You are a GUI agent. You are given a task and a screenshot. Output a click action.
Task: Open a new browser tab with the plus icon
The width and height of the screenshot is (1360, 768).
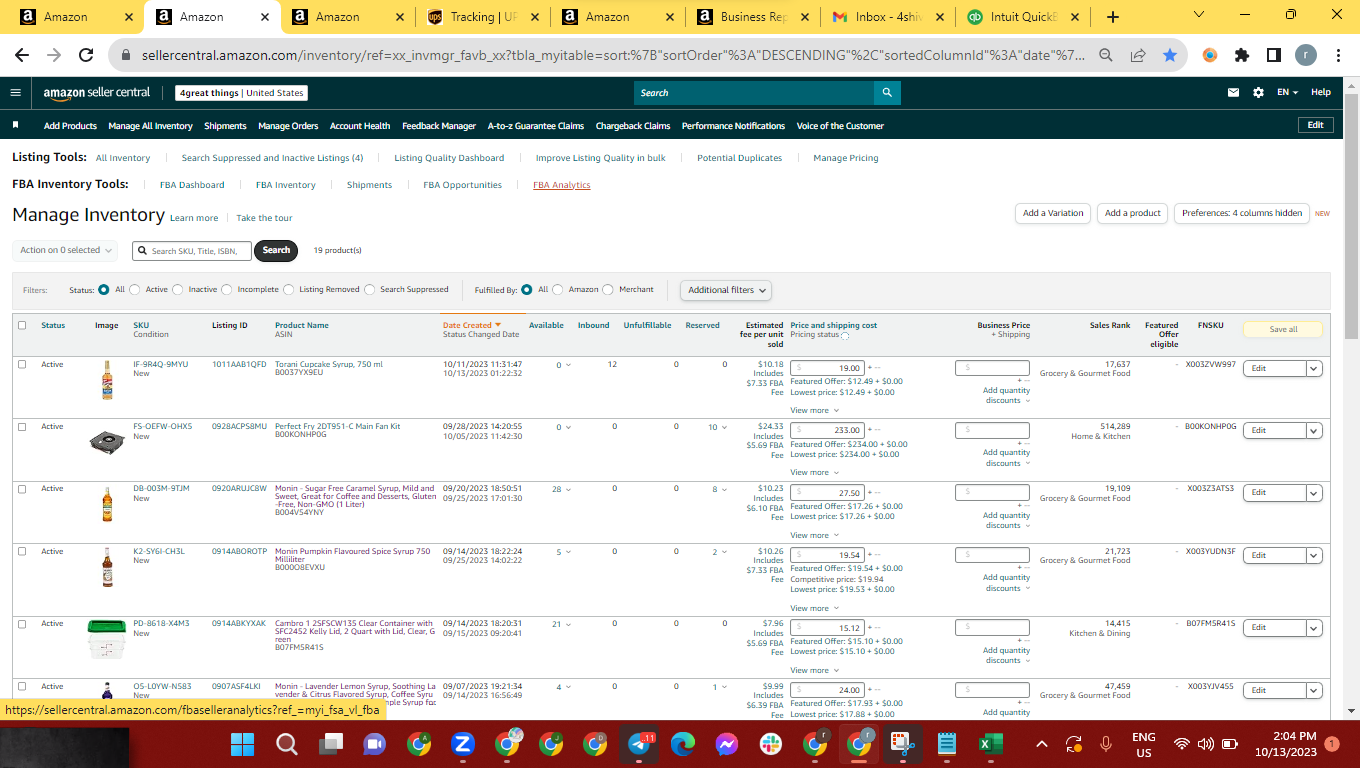(1113, 17)
